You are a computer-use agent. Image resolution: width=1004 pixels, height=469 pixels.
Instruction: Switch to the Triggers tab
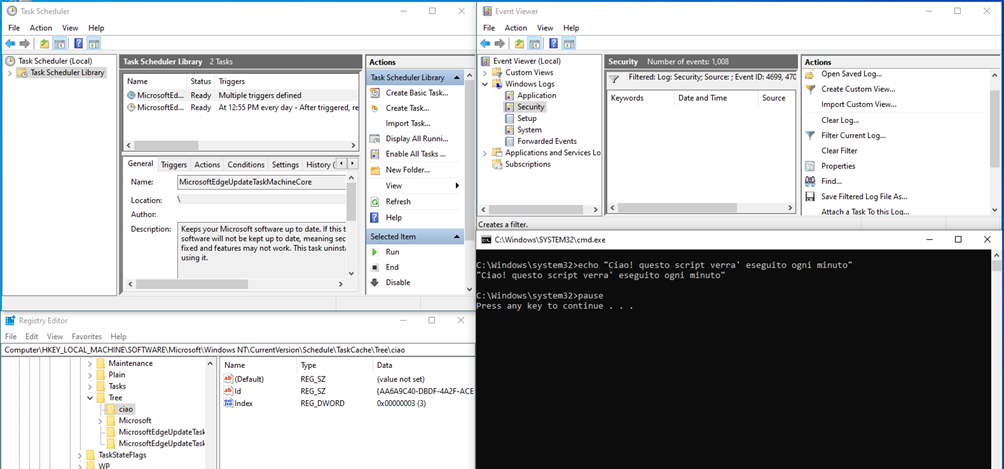(x=174, y=165)
